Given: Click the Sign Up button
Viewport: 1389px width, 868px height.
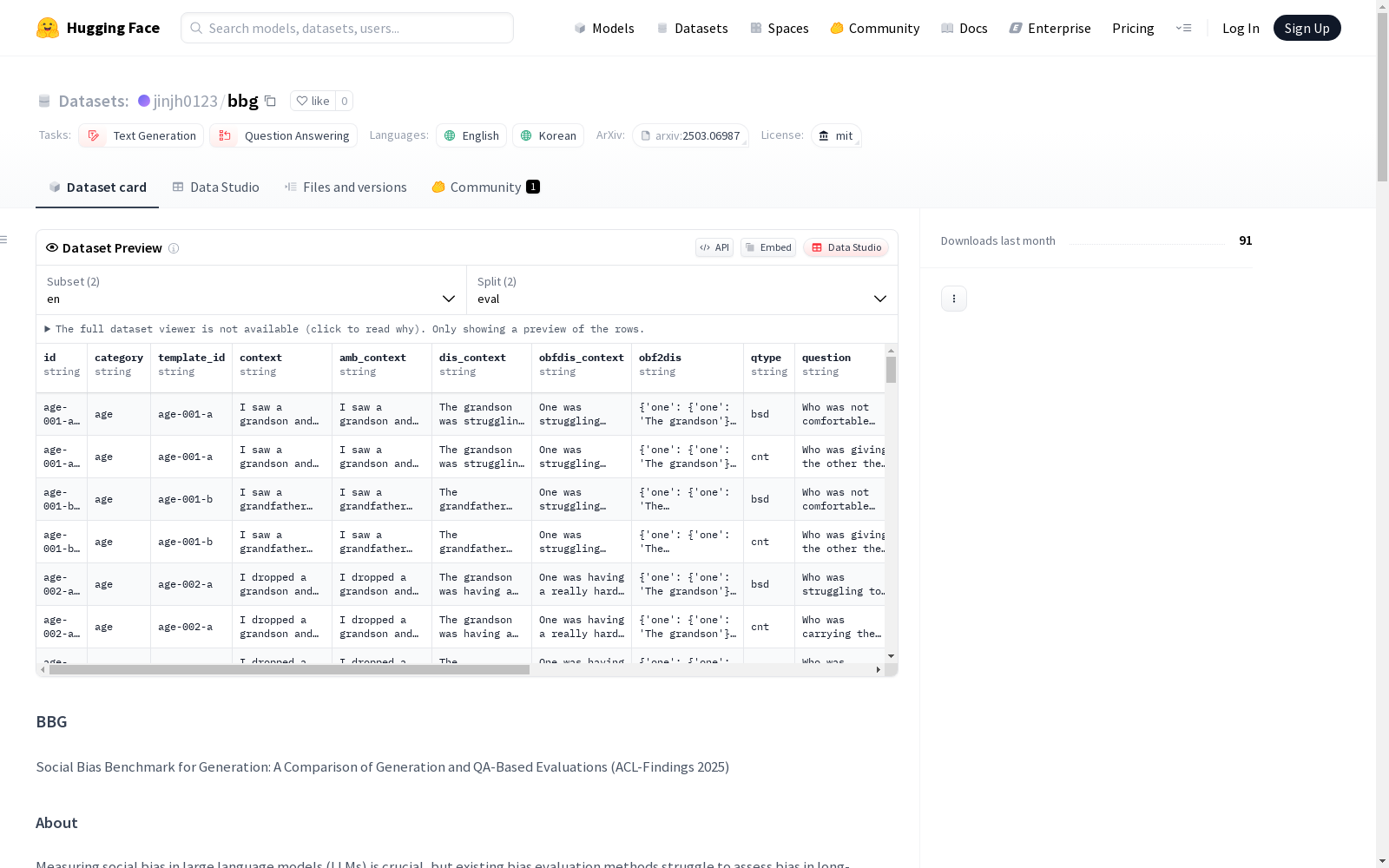Looking at the screenshot, I should coord(1307,28).
